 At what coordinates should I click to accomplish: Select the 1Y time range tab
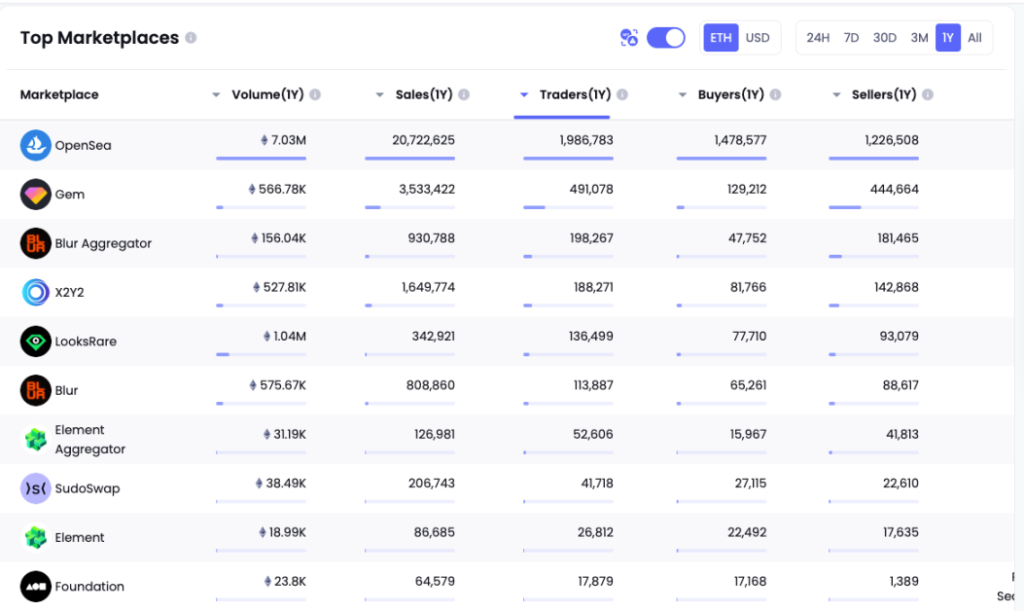click(x=948, y=38)
